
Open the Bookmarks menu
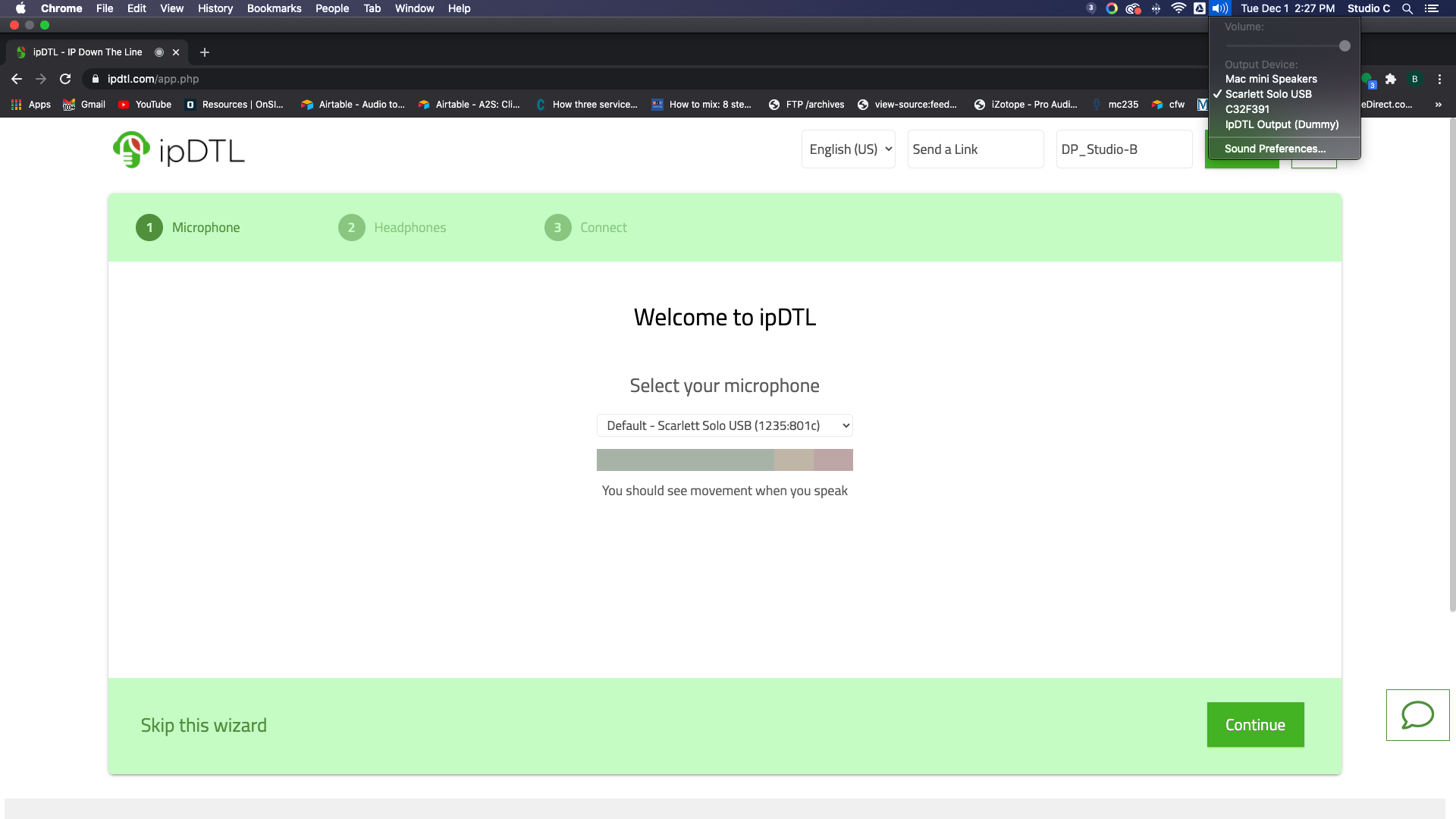274,8
